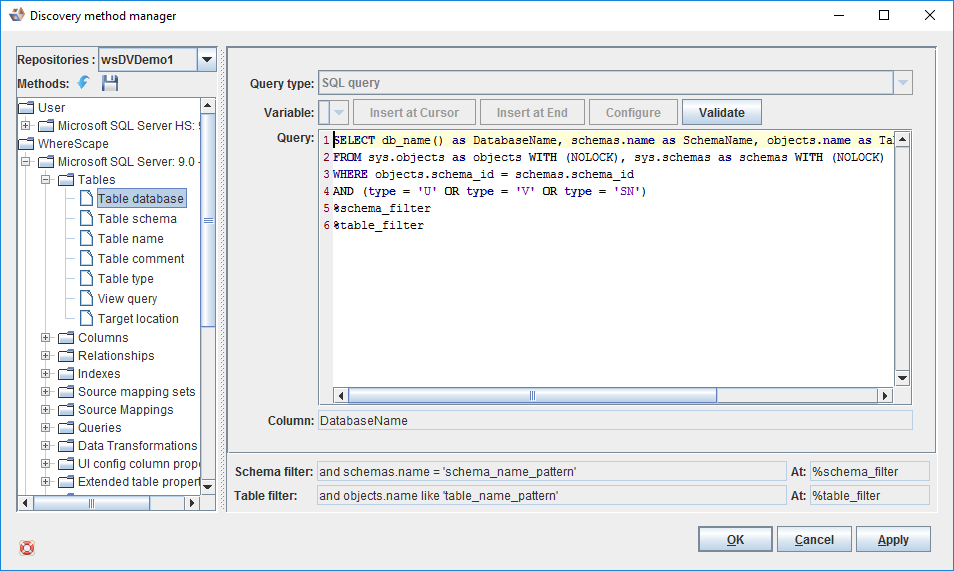Click the Target location document icon

[86, 319]
